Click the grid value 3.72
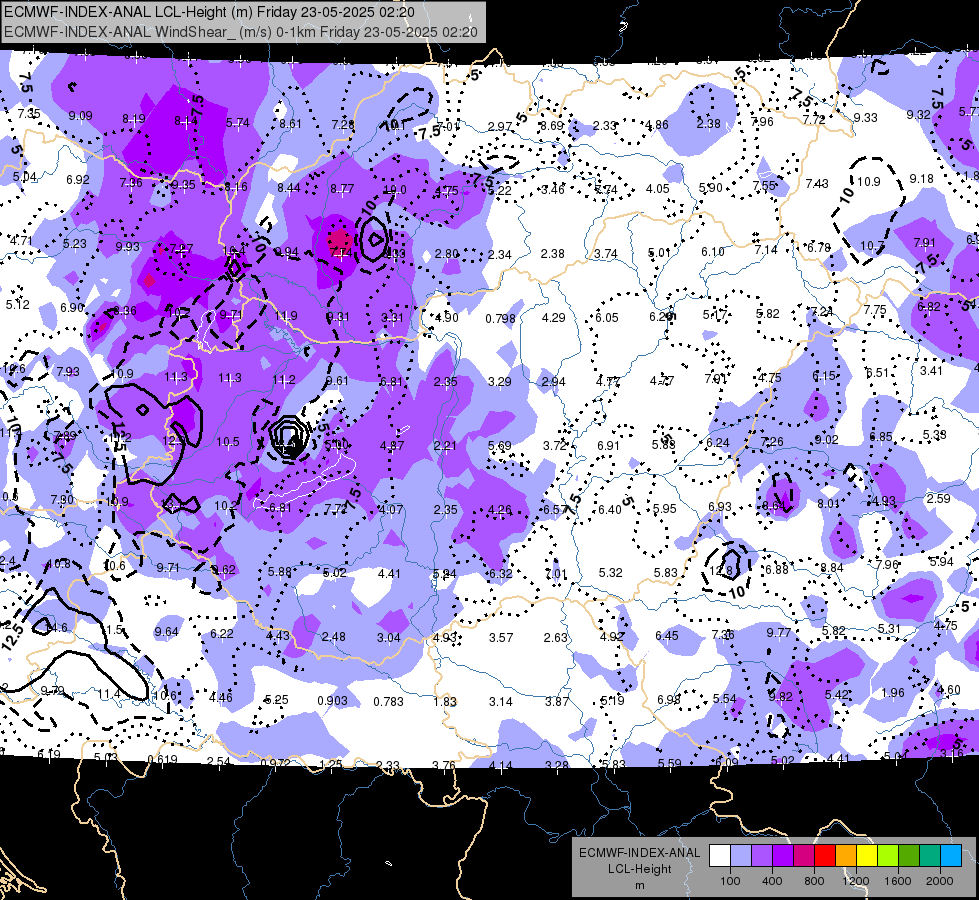This screenshot has width=979, height=900. point(554,446)
